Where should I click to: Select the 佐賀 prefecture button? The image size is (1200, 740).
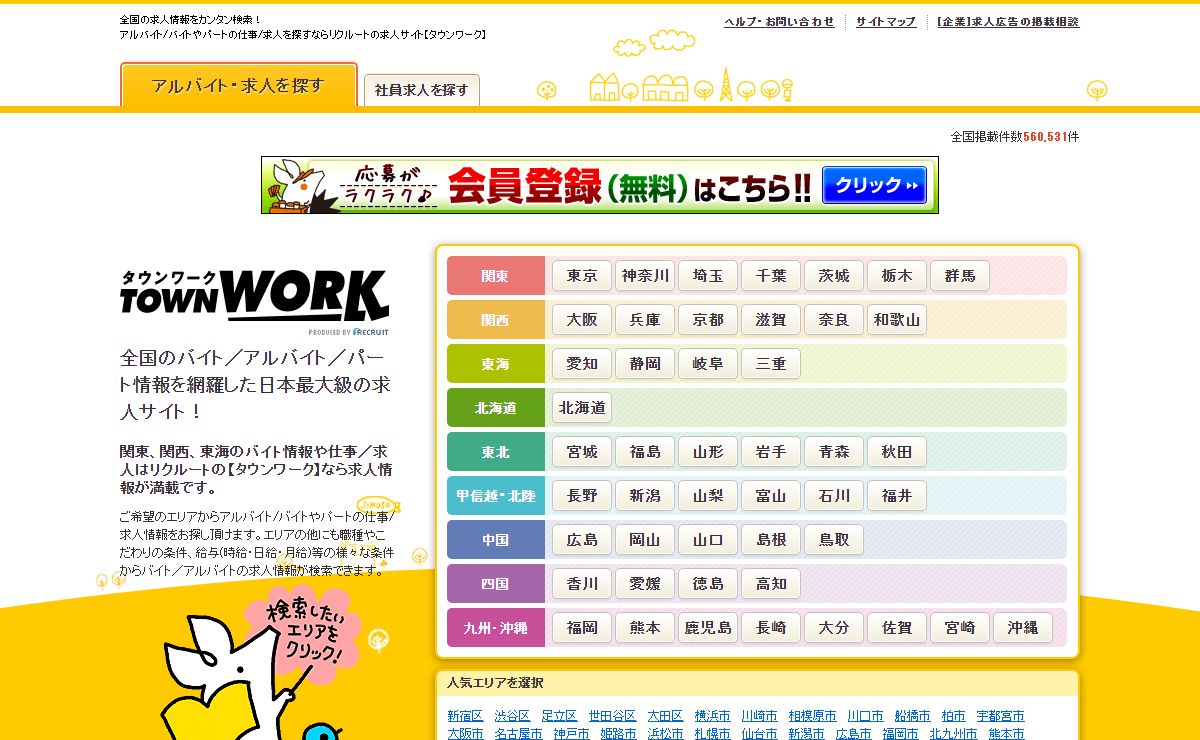[897, 628]
